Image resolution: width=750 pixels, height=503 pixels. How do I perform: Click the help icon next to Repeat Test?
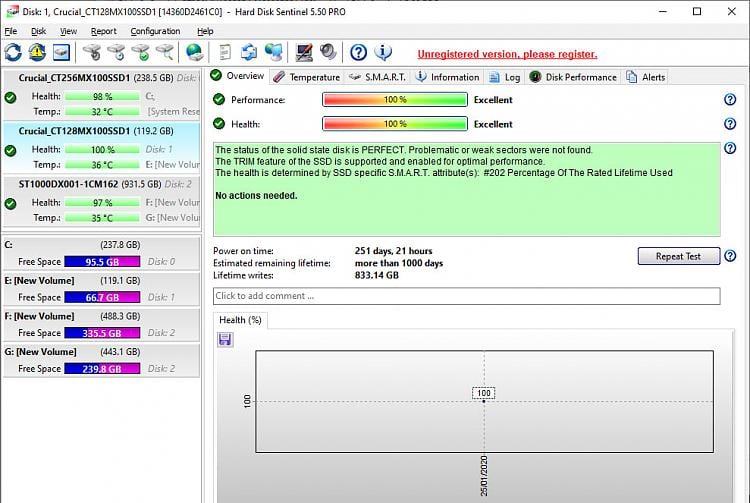pos(730,256)
